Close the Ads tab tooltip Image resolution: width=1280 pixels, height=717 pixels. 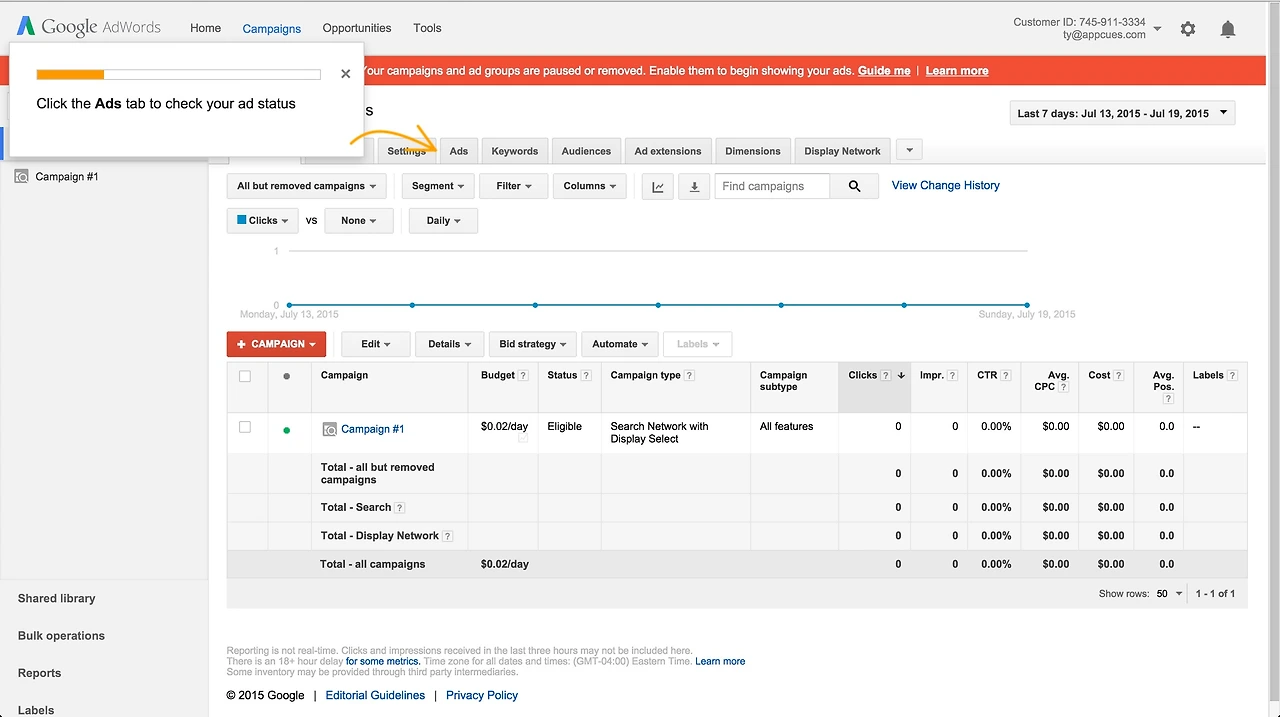(345, 74)
